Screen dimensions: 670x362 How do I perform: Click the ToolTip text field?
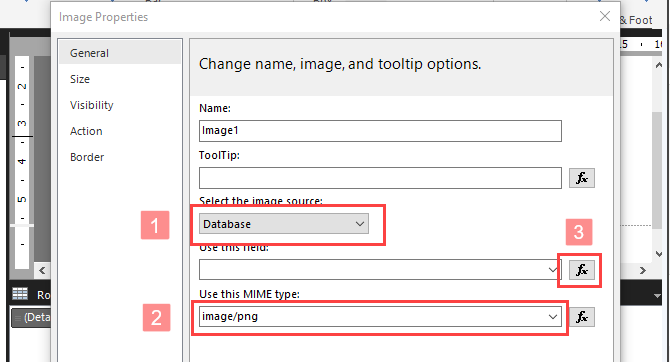380,178
